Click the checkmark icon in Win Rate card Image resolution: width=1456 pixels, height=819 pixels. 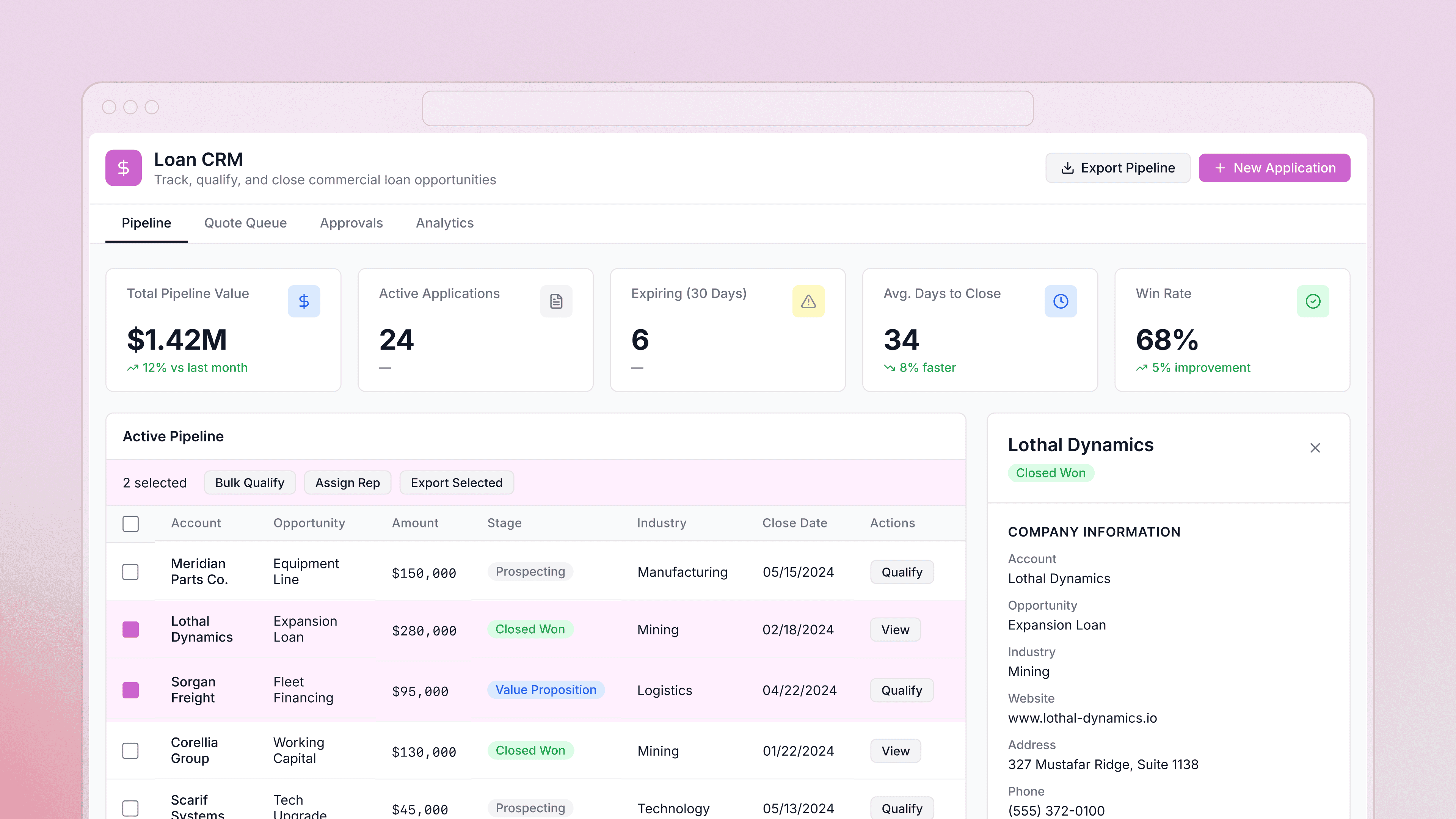click(x=1313, y=301)
